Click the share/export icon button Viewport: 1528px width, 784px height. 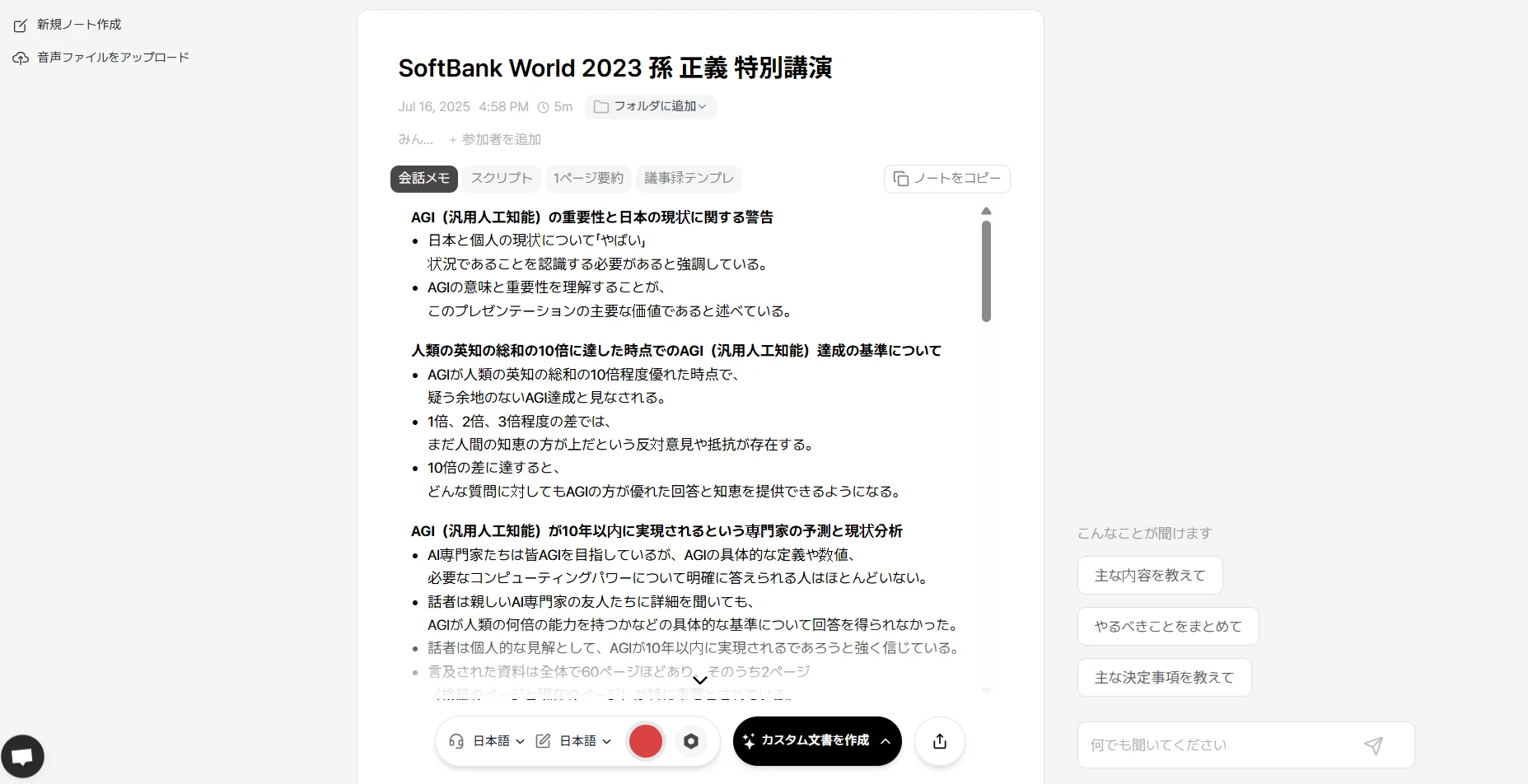[939, 741]
